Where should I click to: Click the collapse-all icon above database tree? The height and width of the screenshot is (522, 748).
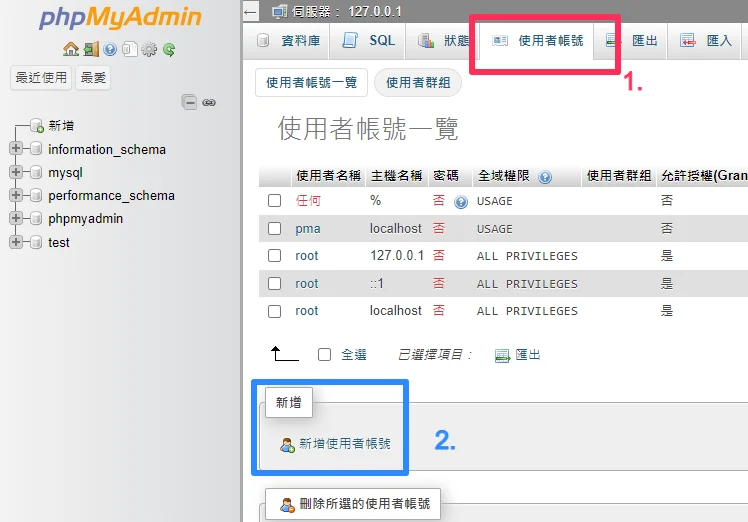[x=189, y=102]
